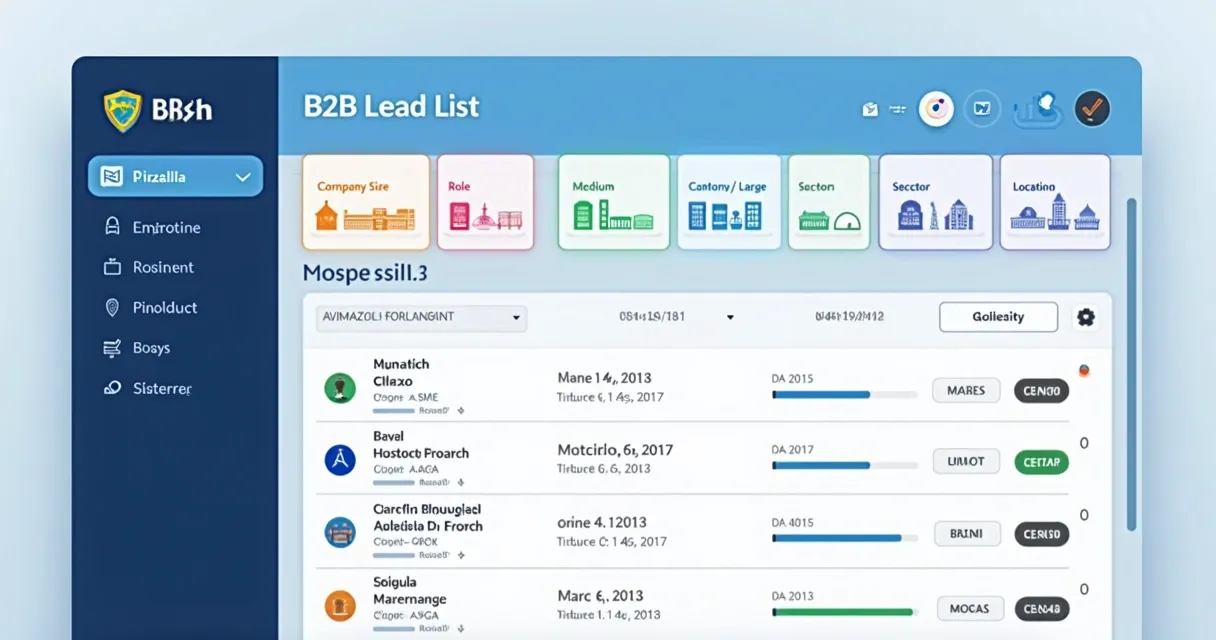Screen dimensions: 1216x640
Task: Click the lock icon beside Emirotine
Action: pos(112,227)
